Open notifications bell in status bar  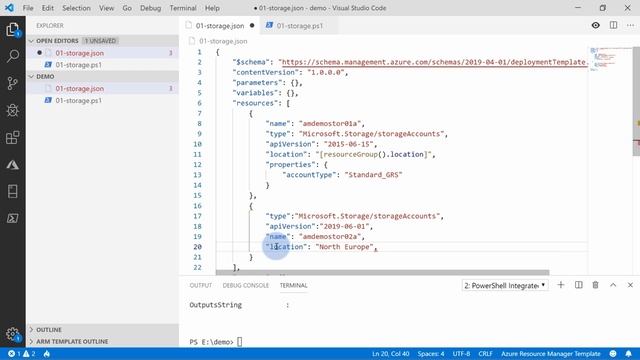pos(629,353)
